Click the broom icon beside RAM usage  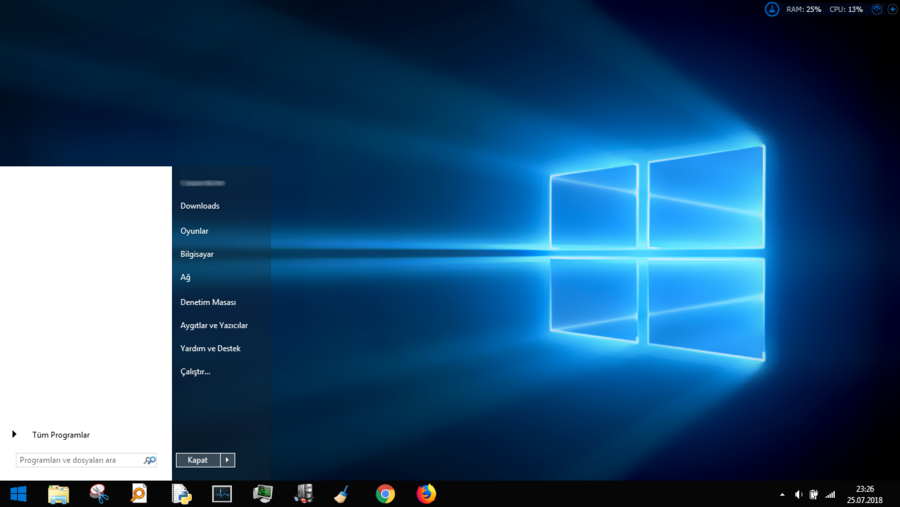[772, 9]
